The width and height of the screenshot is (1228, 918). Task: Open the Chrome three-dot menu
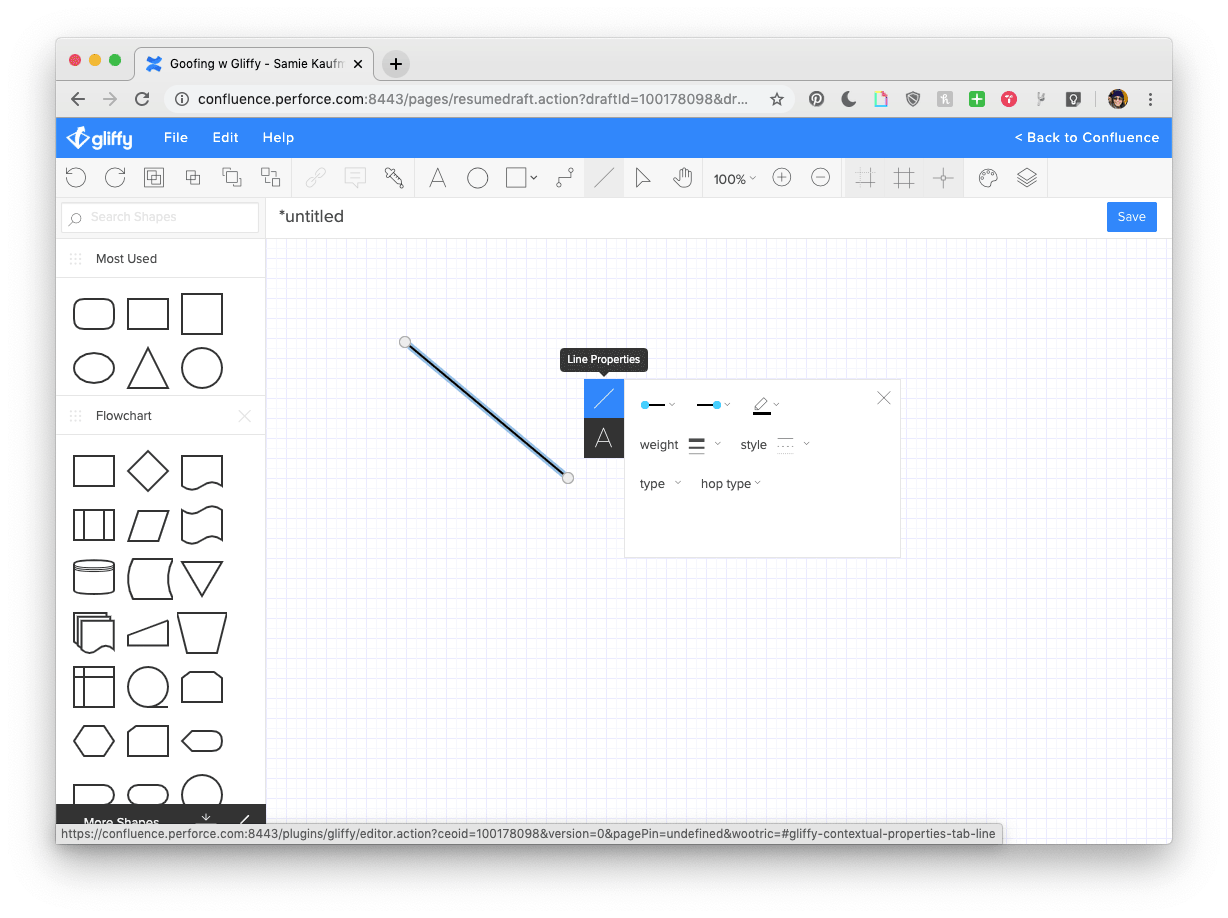[x=1150, y=99]
